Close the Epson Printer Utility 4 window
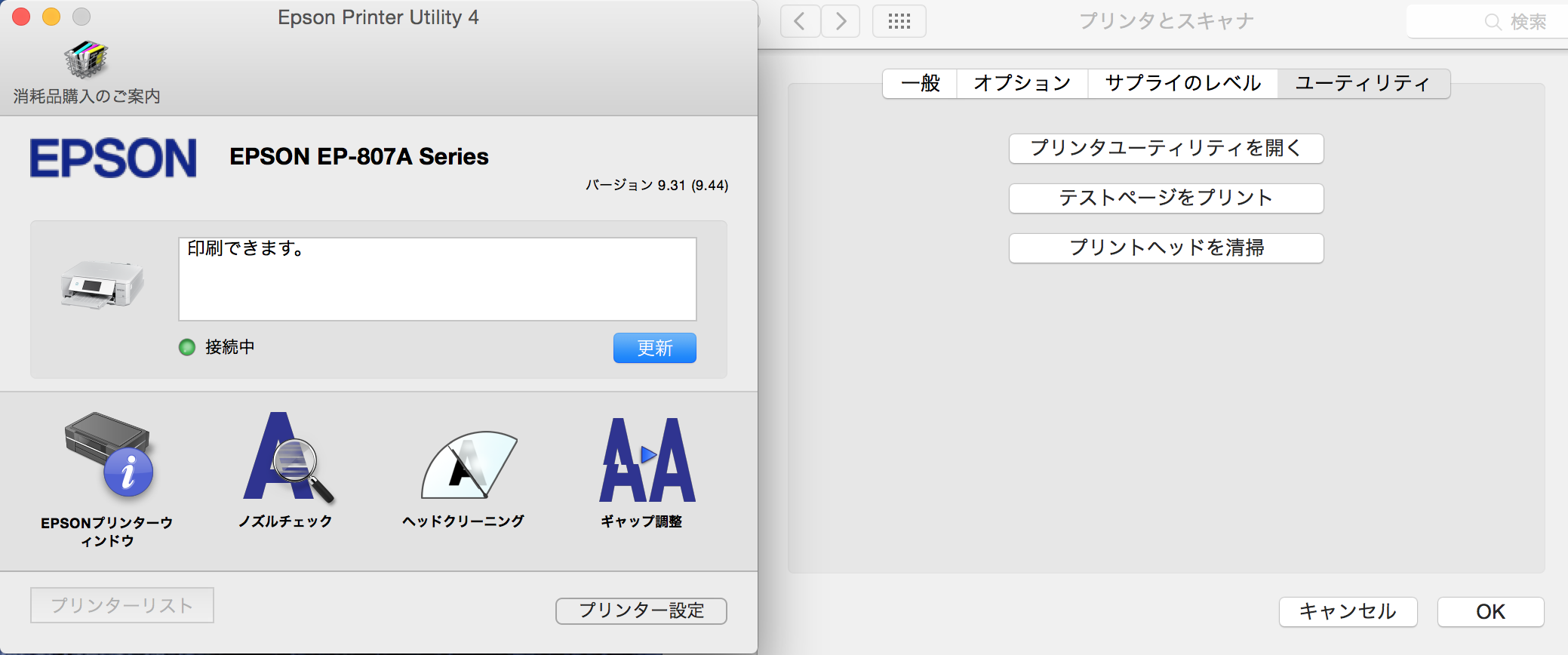1568x655 pixels. (x=21, y=17)
